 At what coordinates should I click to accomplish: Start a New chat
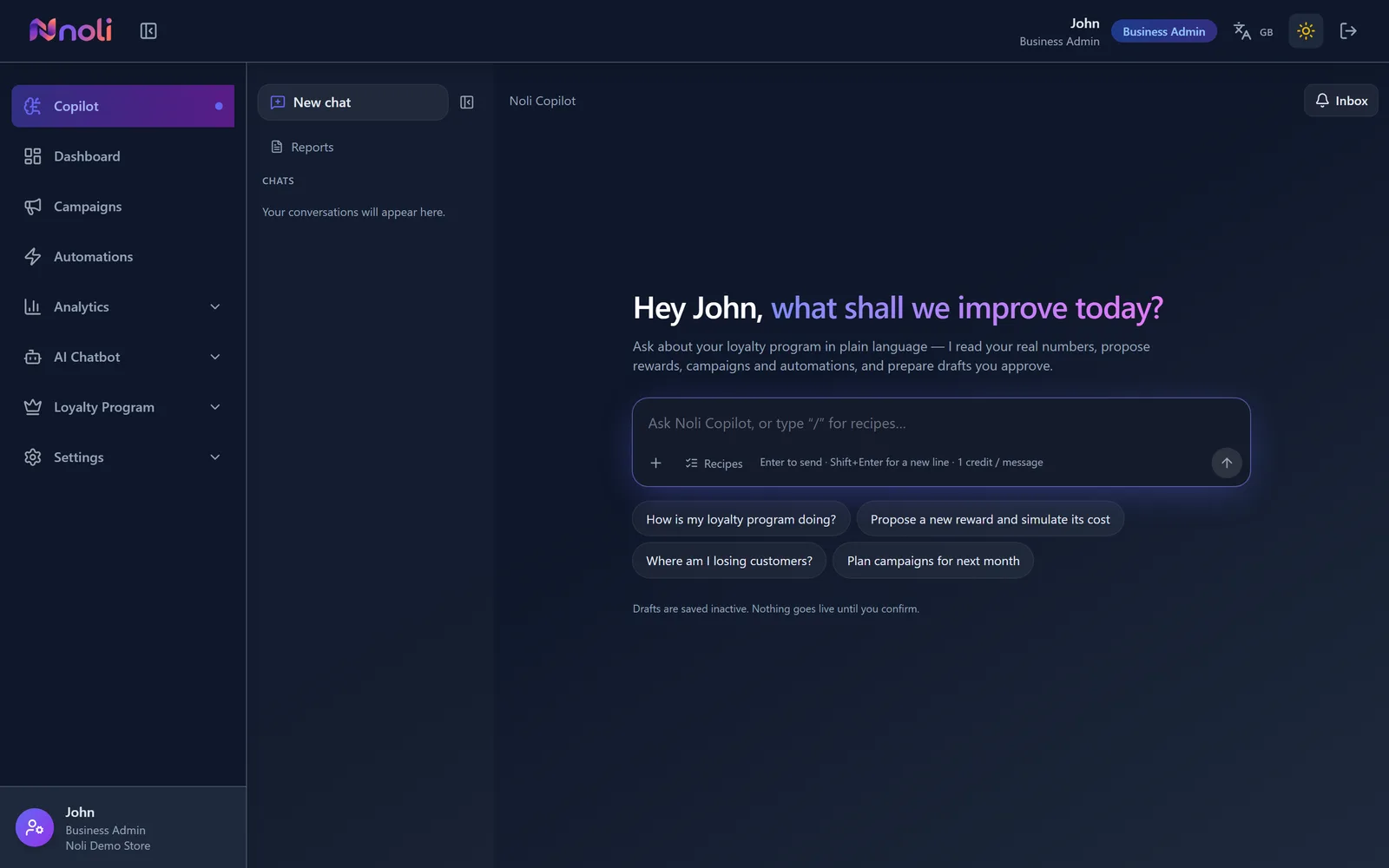pos(353,102)
